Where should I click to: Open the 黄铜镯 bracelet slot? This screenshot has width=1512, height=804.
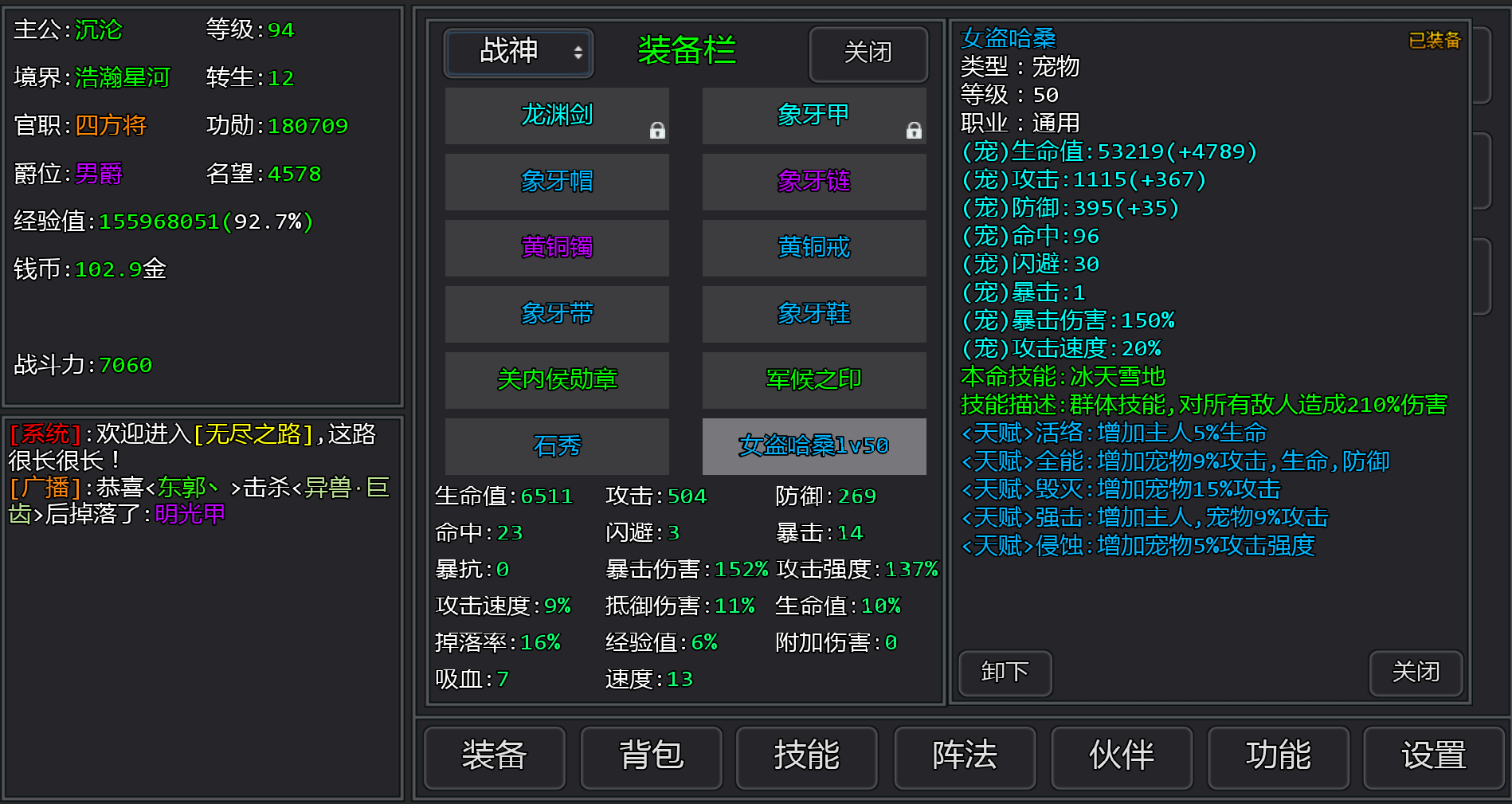557,248
